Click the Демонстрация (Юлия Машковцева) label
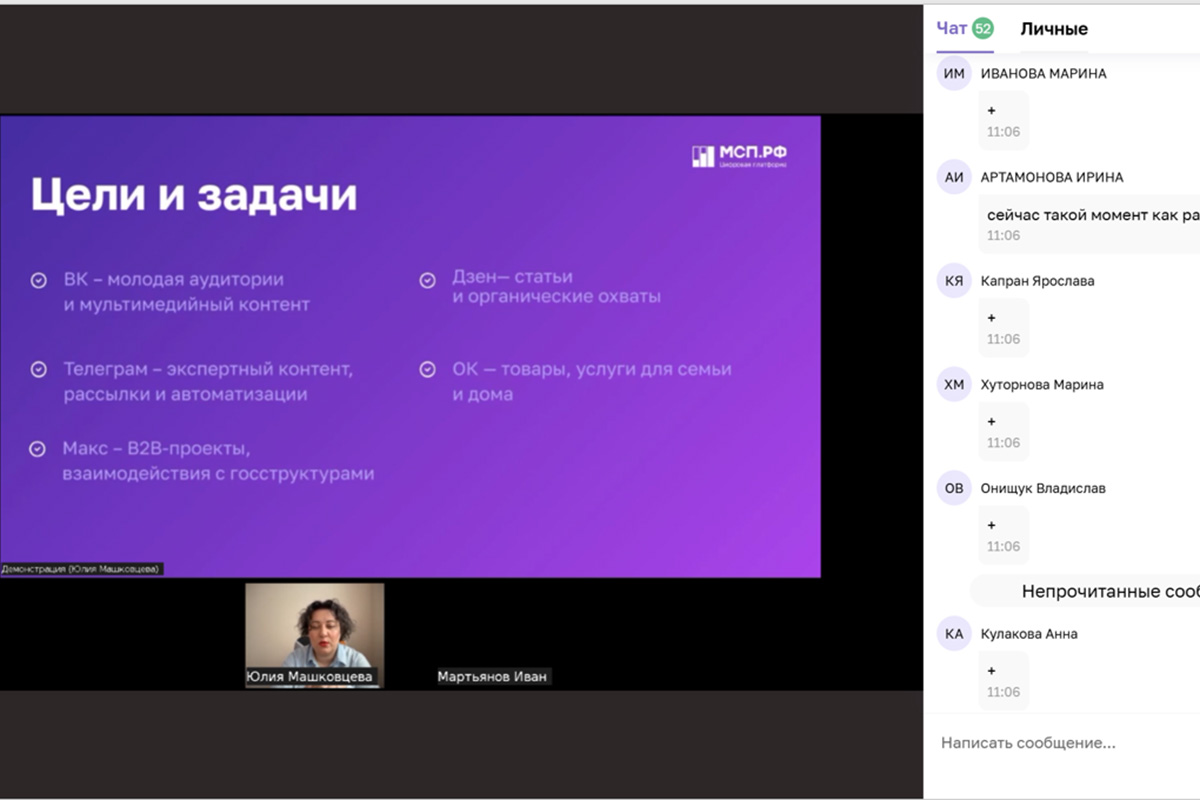Viewport: 1200px width, 800px height. point(81,569)
